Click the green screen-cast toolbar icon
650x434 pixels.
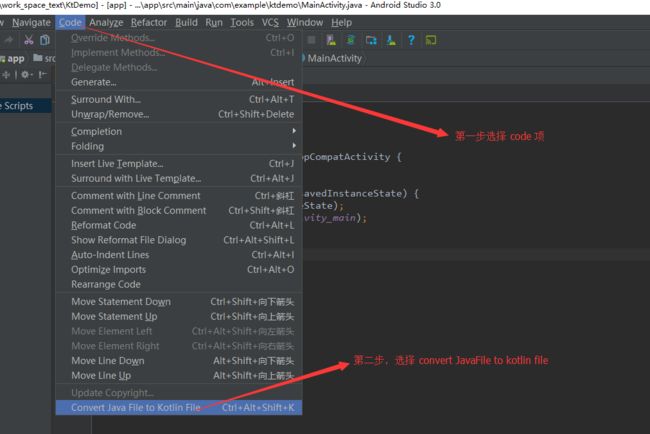(431, 40)
